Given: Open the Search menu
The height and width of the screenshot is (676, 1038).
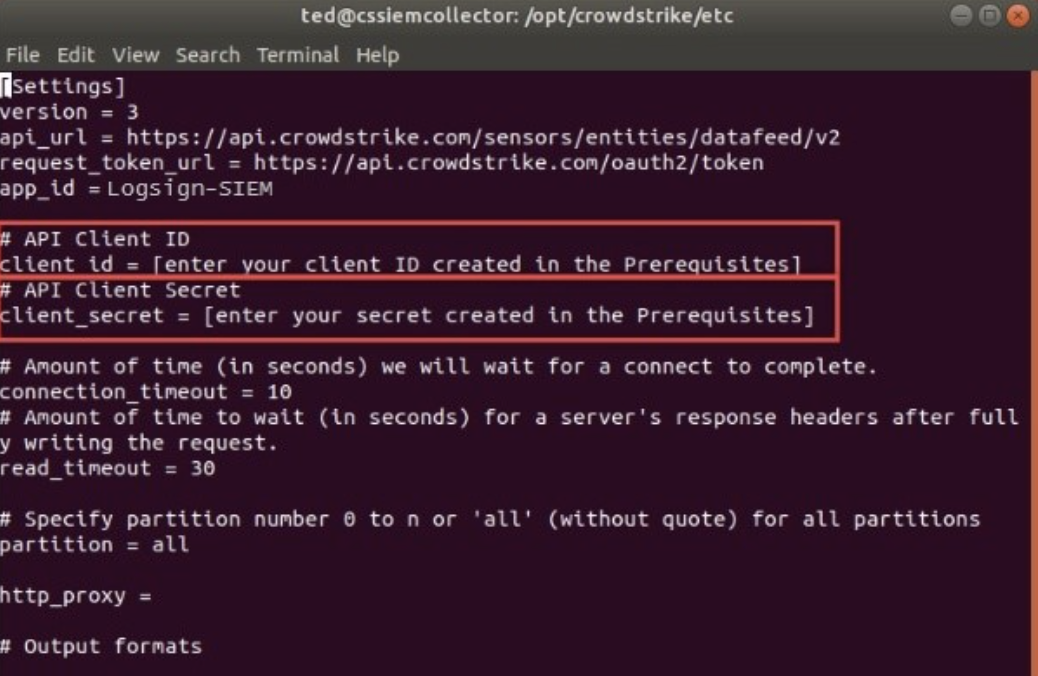Looking at the screenshot, I should (208, 55).
